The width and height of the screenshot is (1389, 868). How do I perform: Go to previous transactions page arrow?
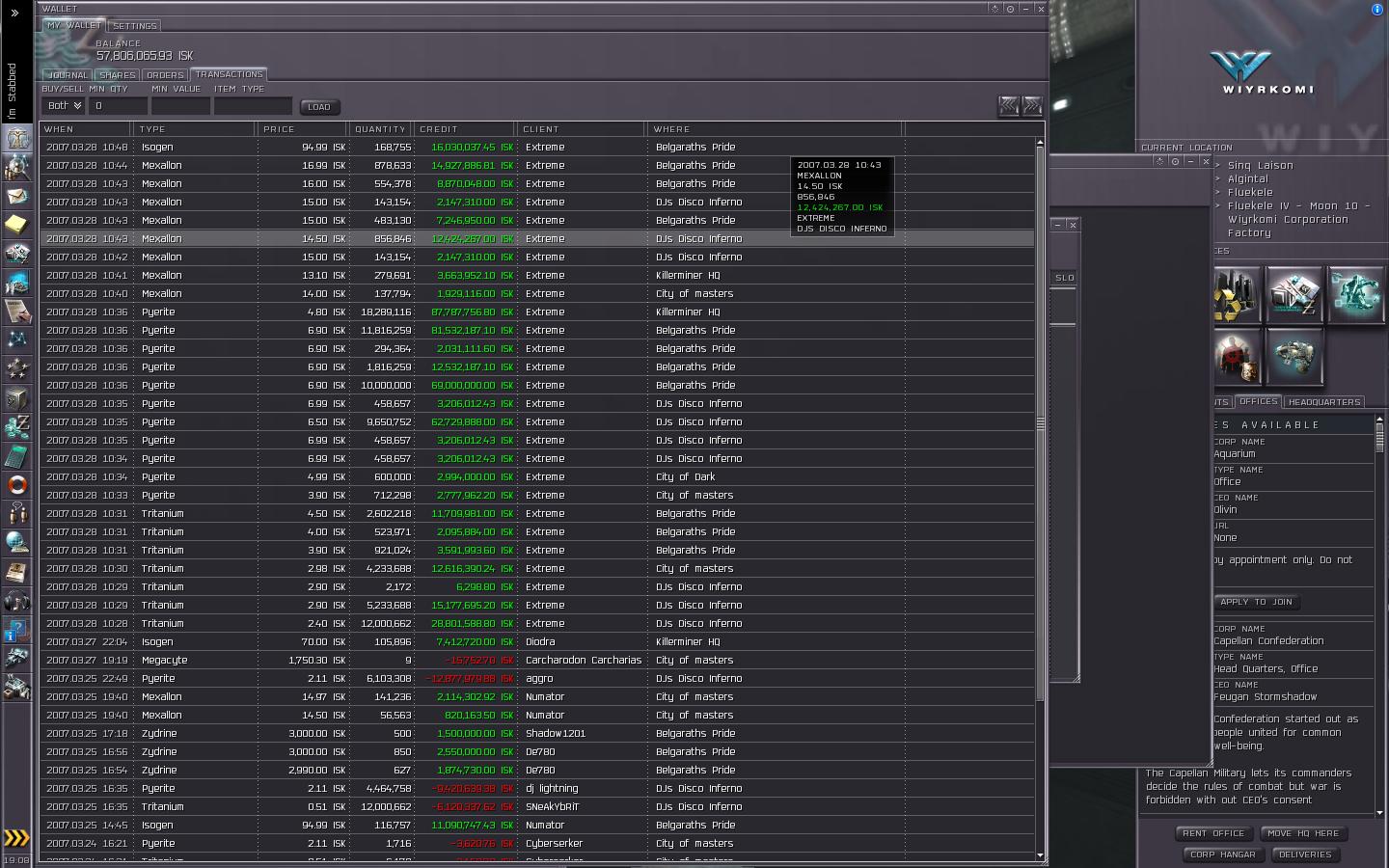coord(1009,105)
